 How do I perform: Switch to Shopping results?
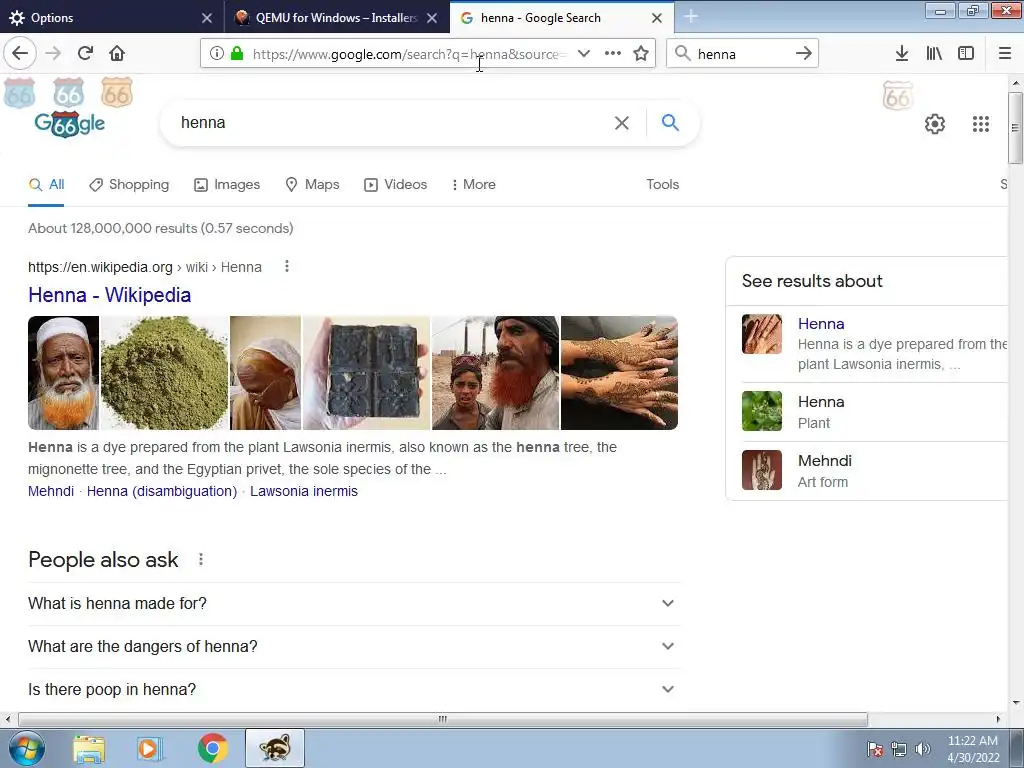[x=129, y=185]
